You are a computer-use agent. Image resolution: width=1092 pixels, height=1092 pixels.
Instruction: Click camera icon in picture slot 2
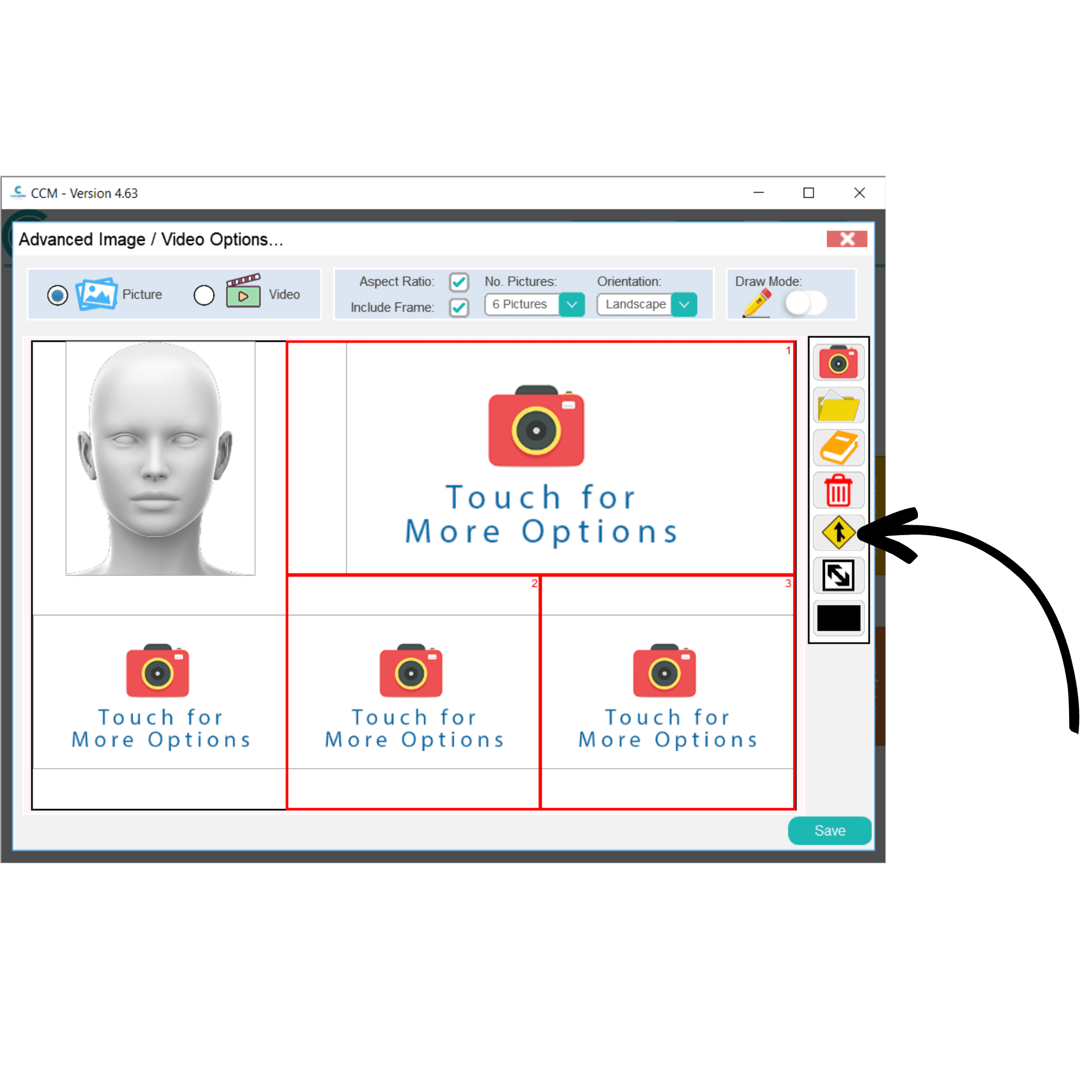click(411, 670)
